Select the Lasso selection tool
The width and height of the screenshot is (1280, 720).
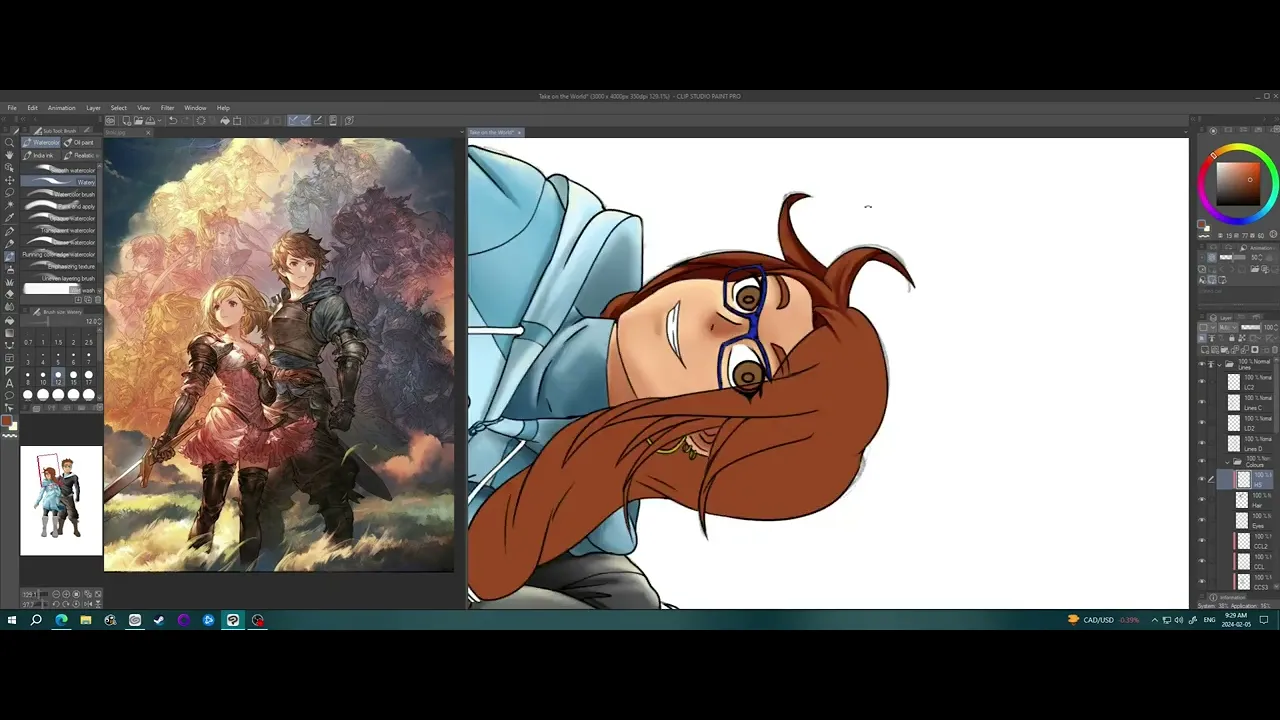click(x=9, y=193)
